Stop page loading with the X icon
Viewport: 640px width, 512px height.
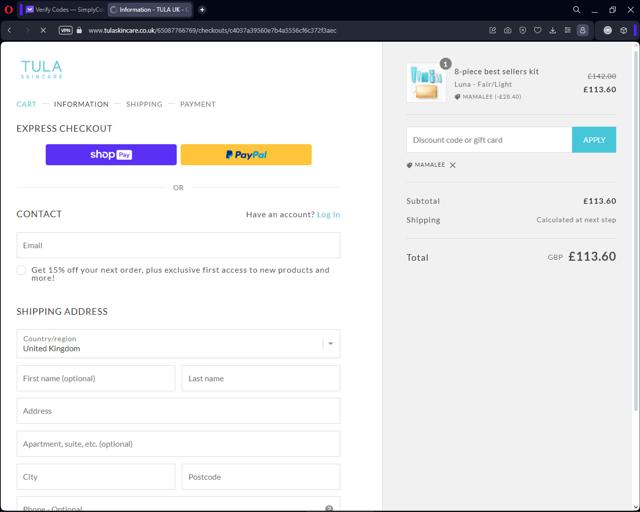pyautogui.click(x=43, y=30)
